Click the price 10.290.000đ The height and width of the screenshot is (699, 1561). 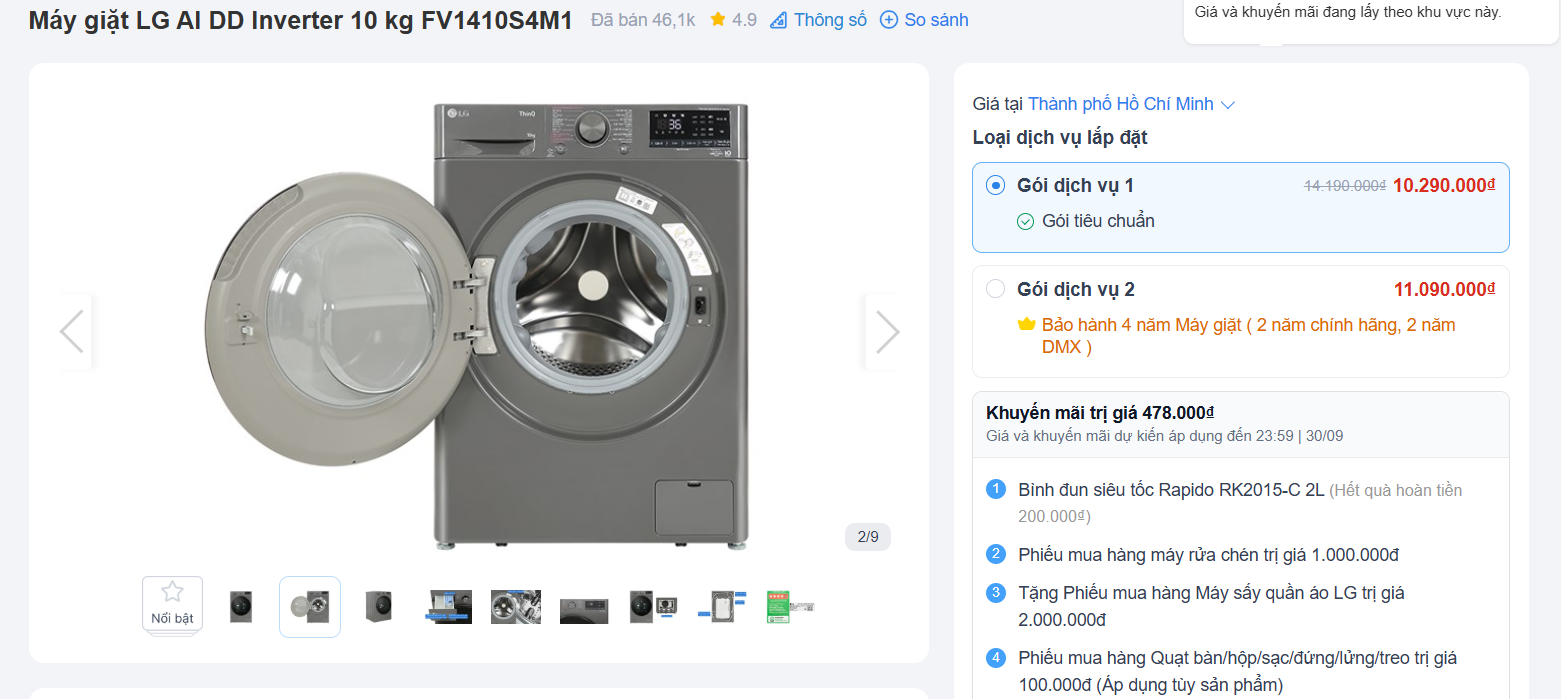coord(1444,185)
